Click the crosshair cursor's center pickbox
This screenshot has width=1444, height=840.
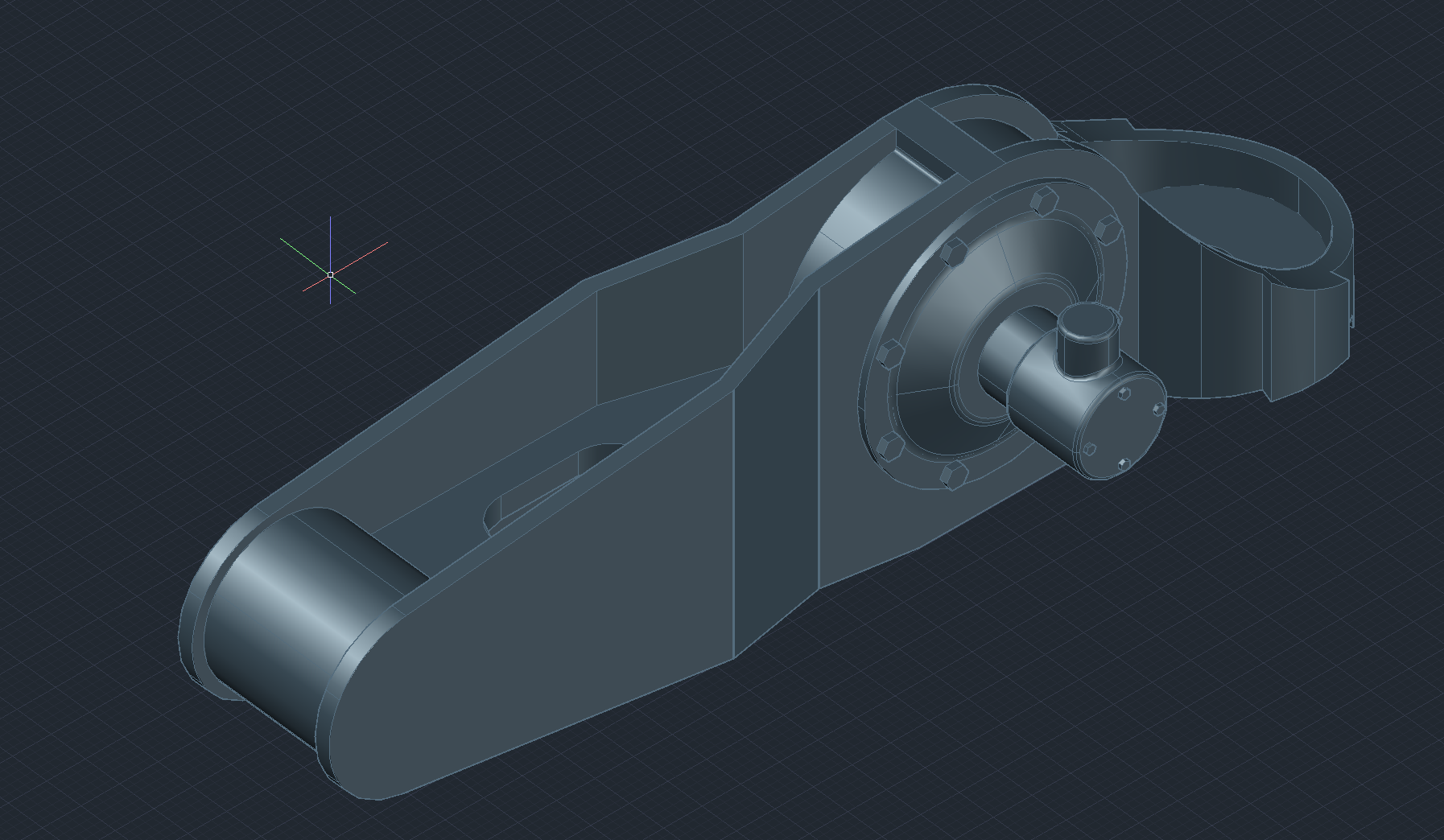click(x=330, y=274)
